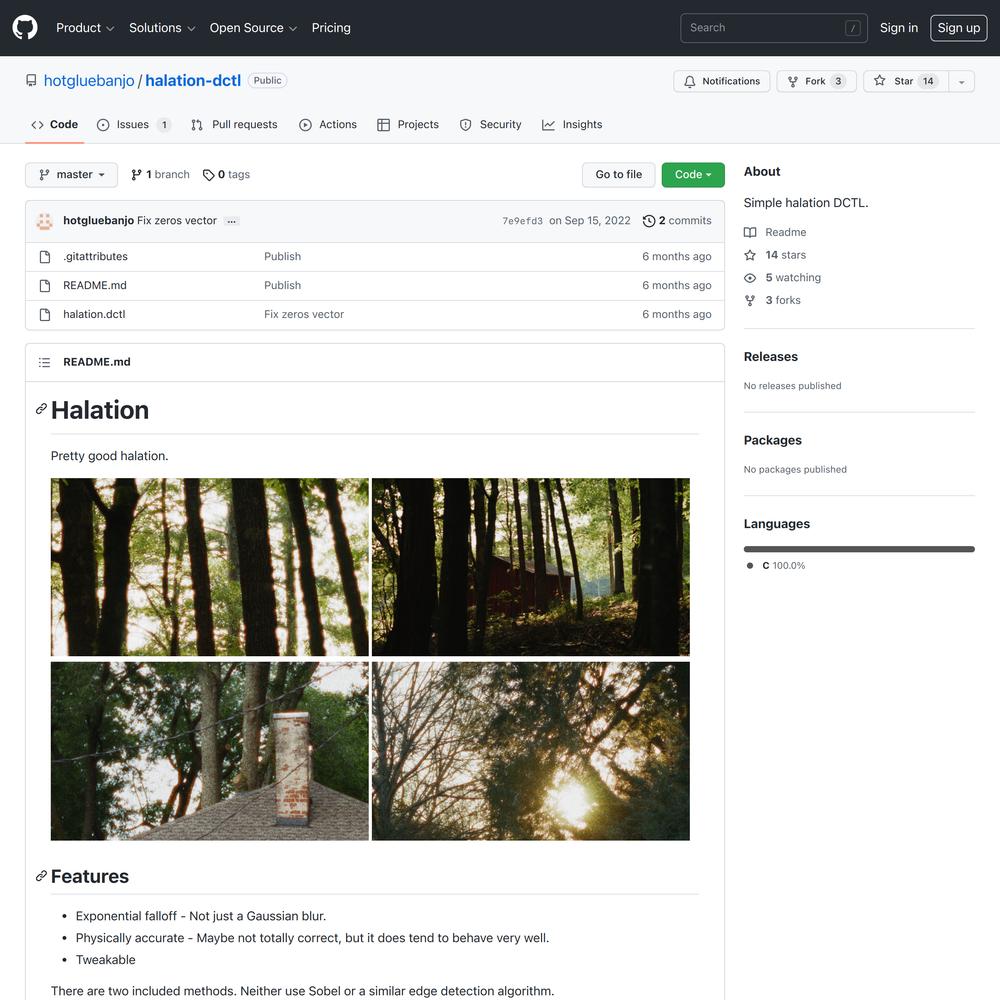Viewport: 1000px width, 1000px height.
Task: Open the brick chimney sample image
Action: pyautogui.click(x=210, y=751)
